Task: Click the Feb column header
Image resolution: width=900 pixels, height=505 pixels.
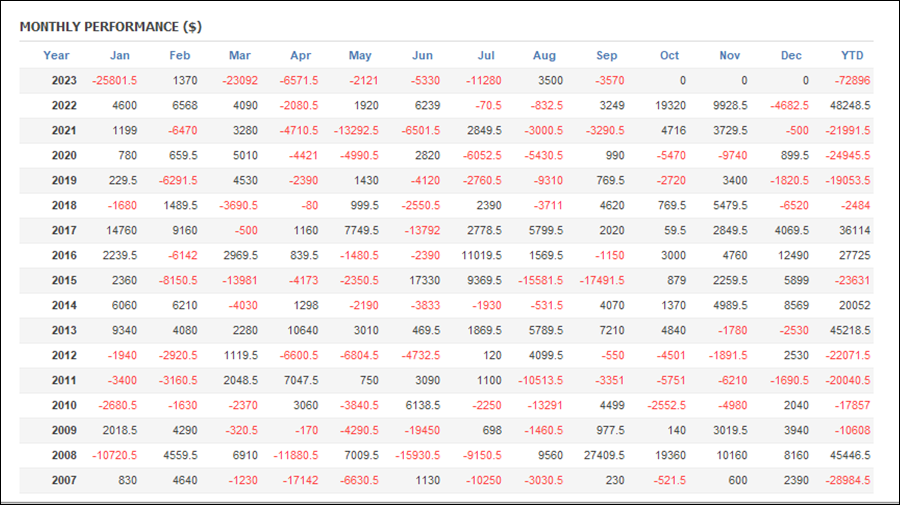Action: [x=180, y=56]
